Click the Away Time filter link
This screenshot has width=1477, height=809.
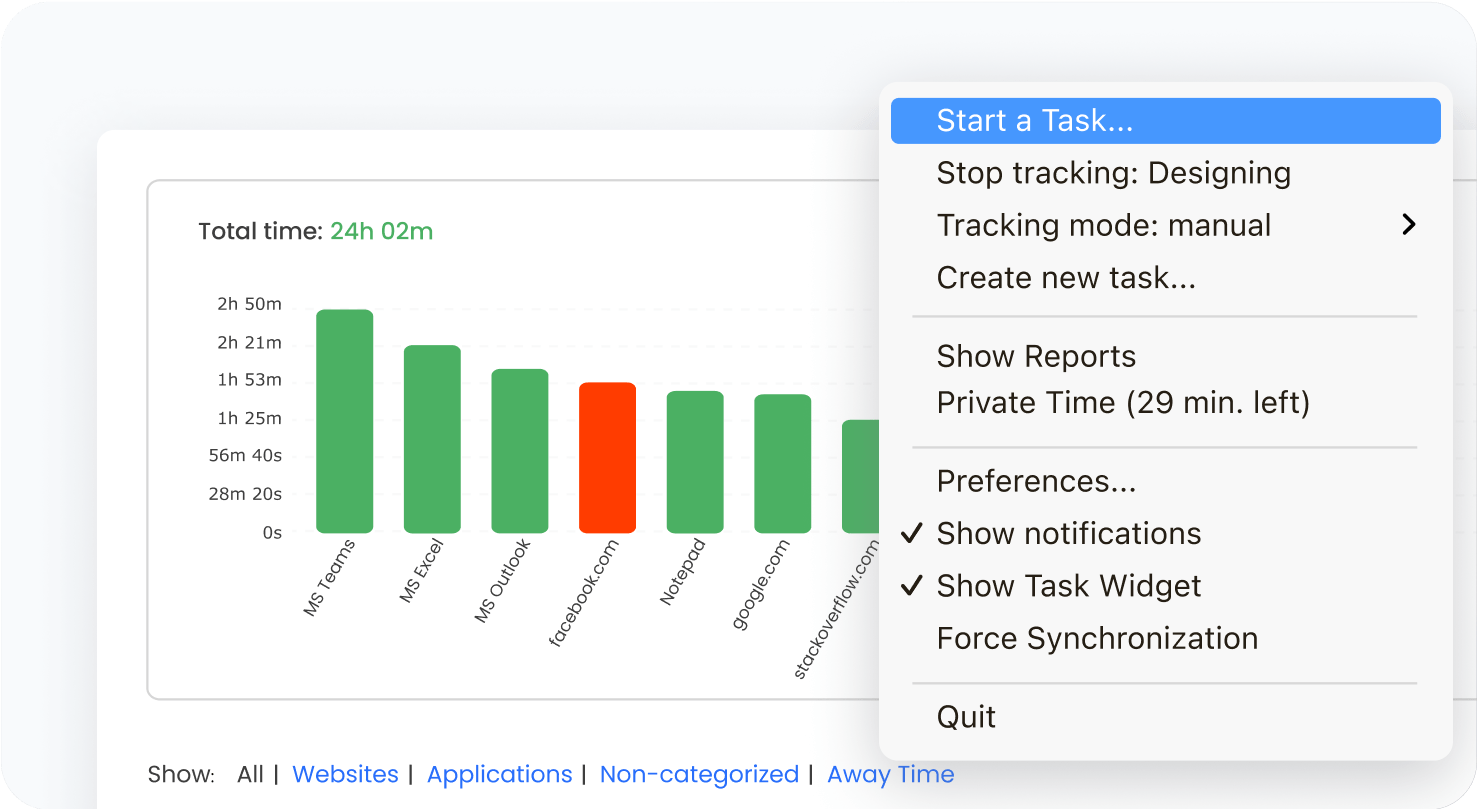click(890, 774)
